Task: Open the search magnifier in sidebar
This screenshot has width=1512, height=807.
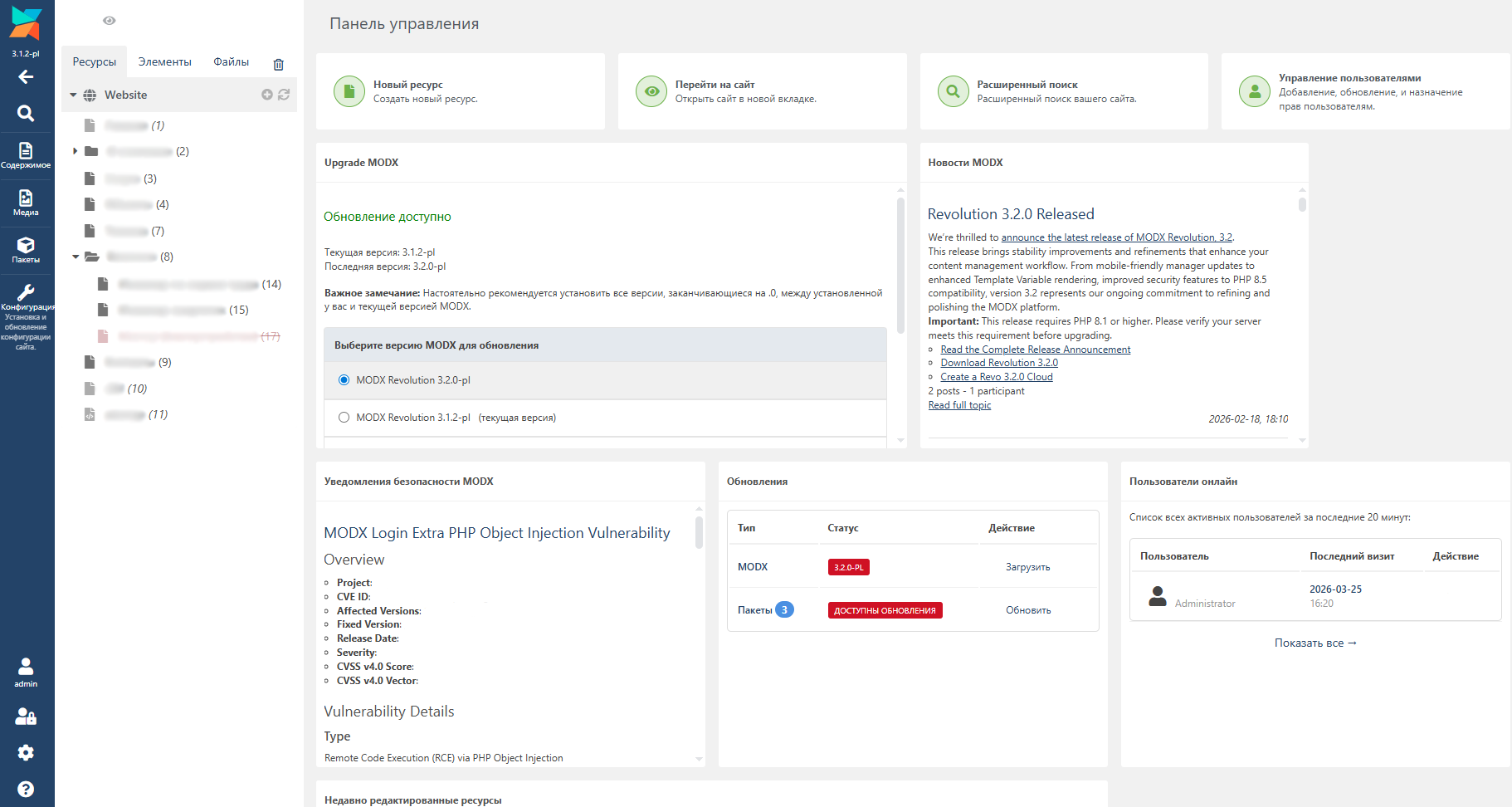Action: tap(26, 114)
